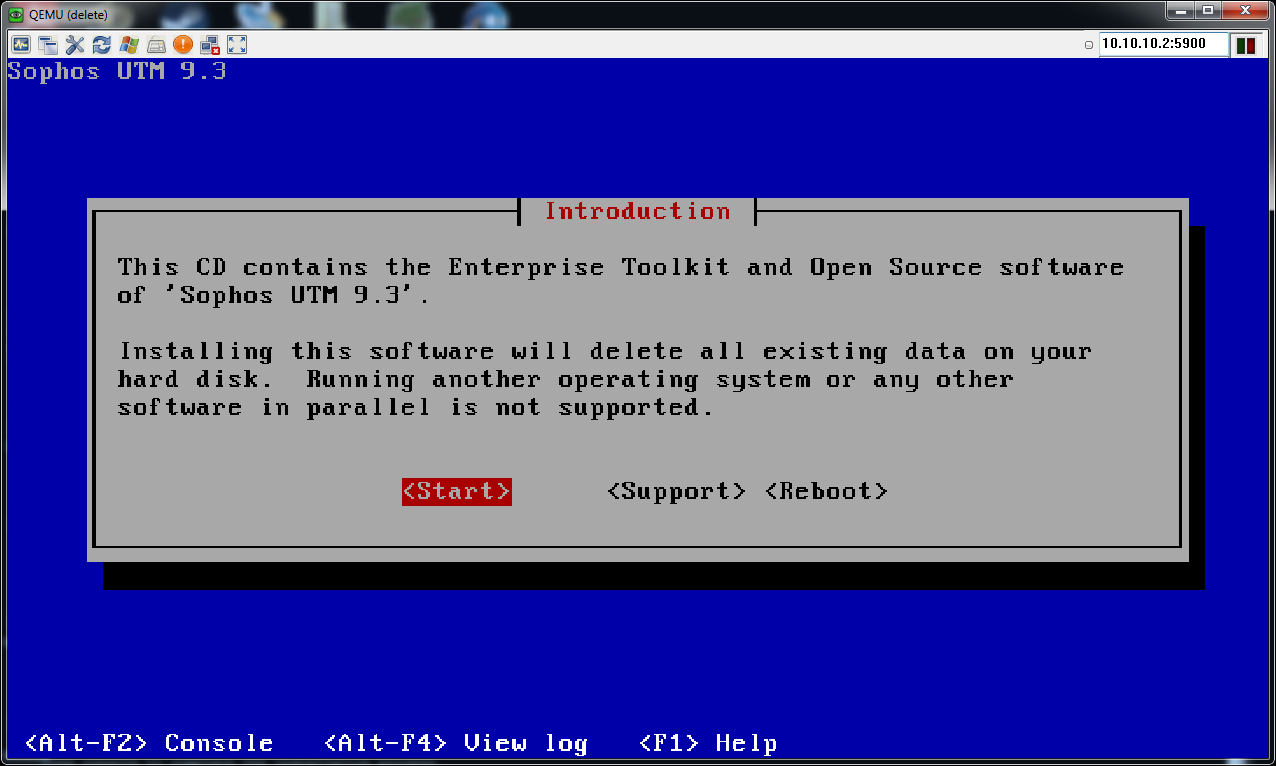
Task: Click the line 'of 'Sophos UTM 9.3'.'
Action: [x=274, y=296]
